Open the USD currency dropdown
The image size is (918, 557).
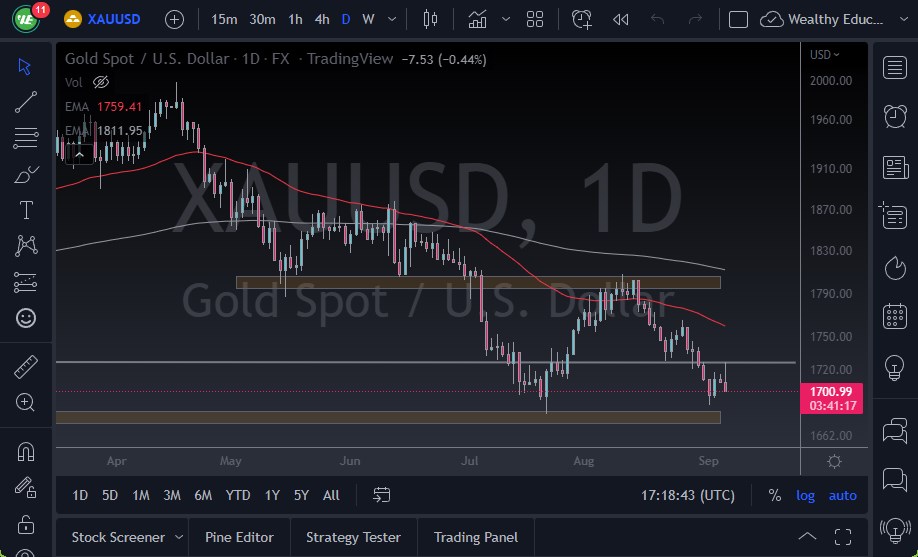click(x=825, y=55)
